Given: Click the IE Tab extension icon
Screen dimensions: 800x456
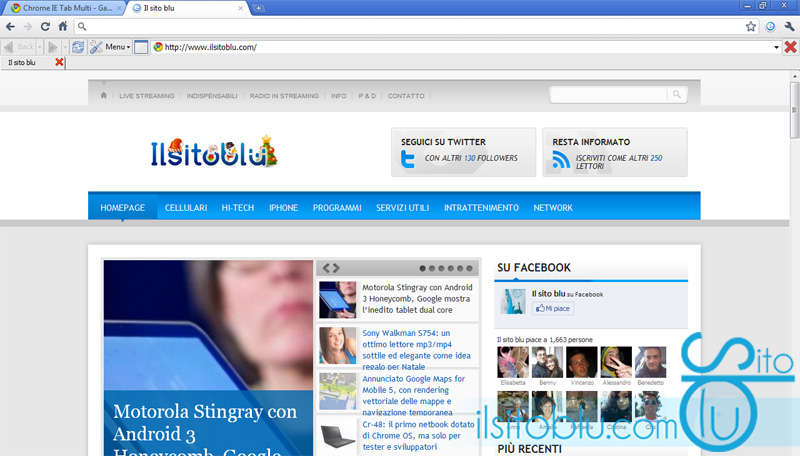Looking at the screenshot, I should 770,27.
